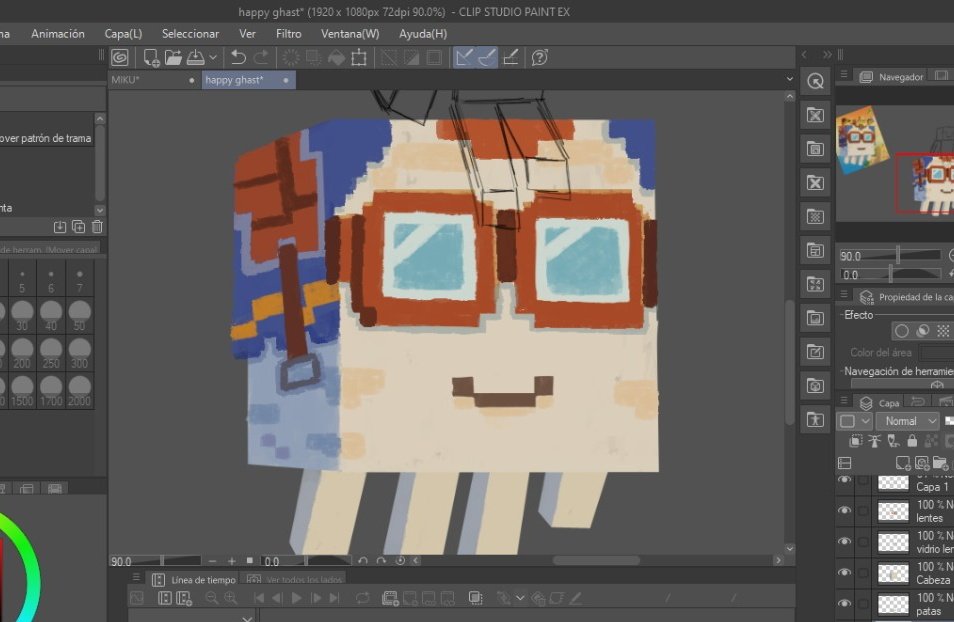Open the Seleccionar menu
954x622 pixels.
190,34
